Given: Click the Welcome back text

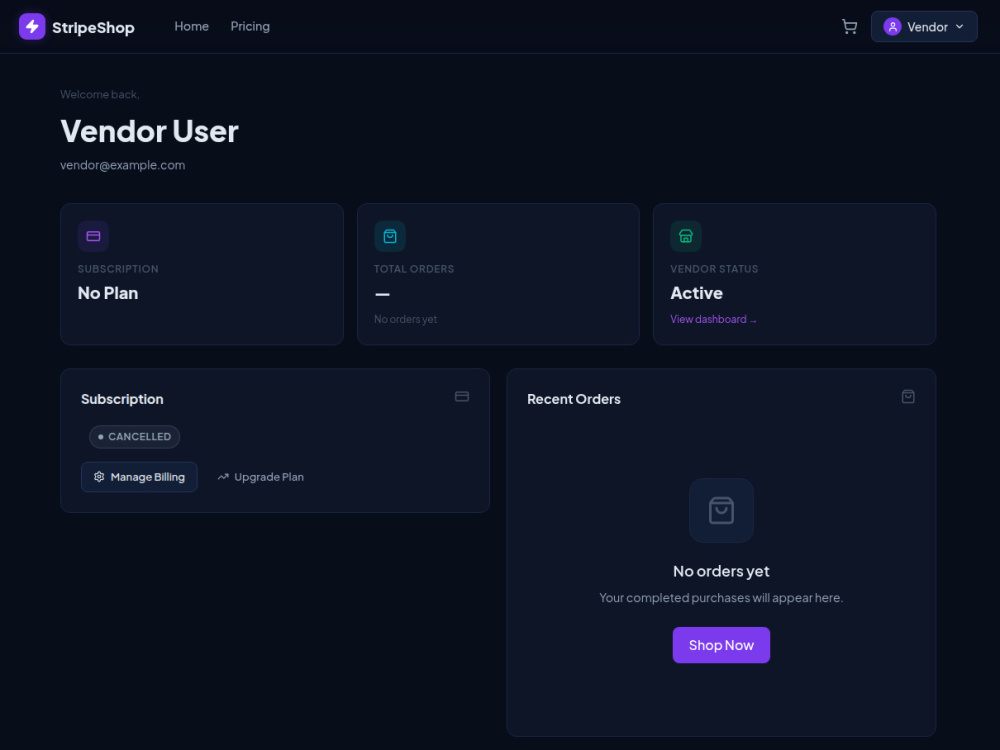Looking at the screenshot, I should [x=99, y=94].
